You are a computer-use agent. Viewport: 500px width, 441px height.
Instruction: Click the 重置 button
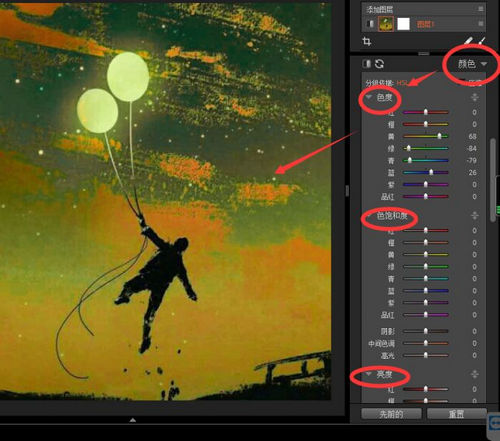pyautogui.click(x=456, y=414)
